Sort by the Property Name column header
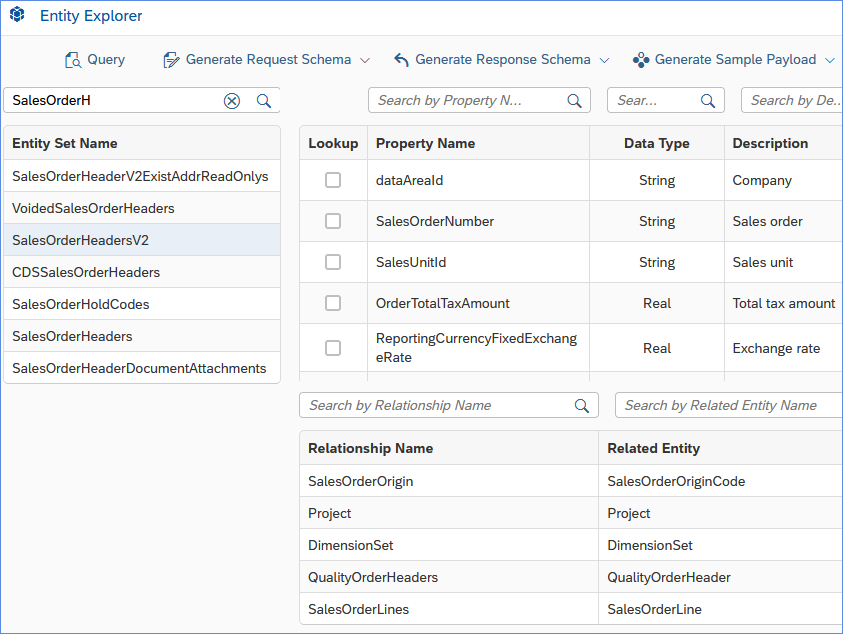 point(425,143)
